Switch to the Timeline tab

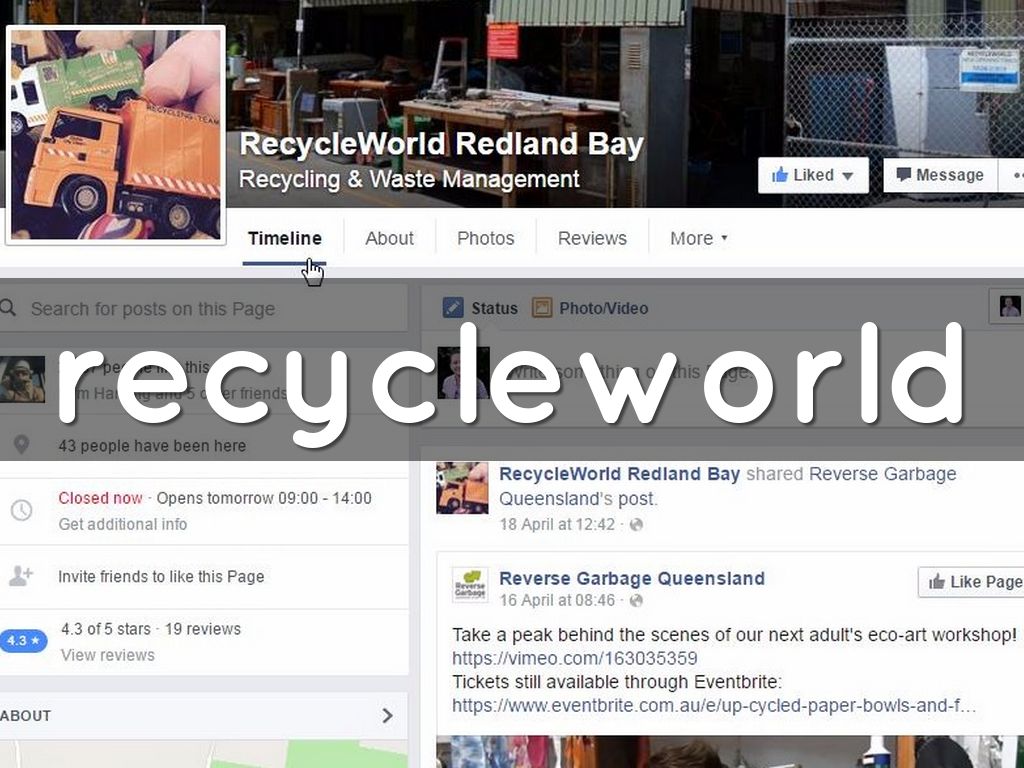(x=285, y=238)
